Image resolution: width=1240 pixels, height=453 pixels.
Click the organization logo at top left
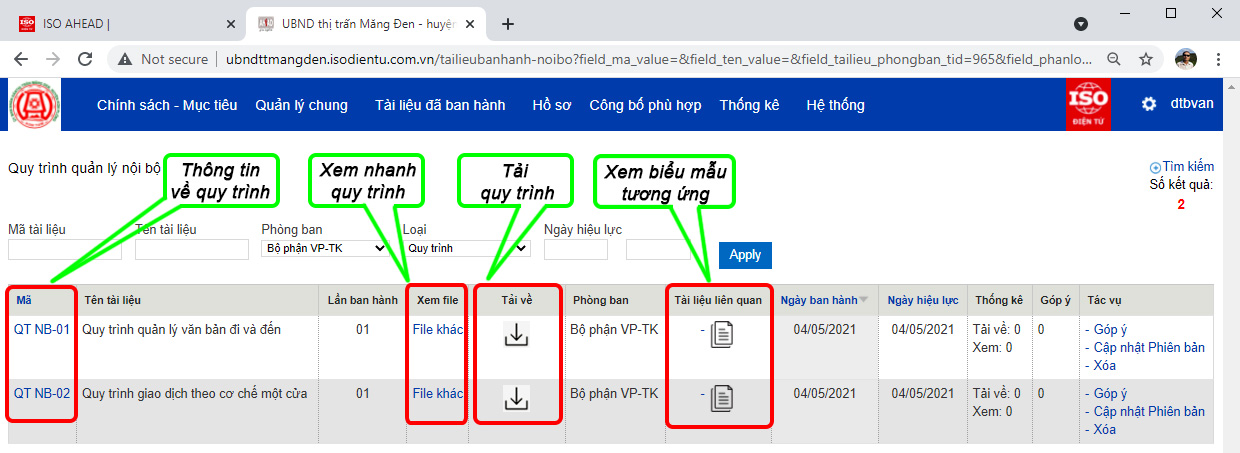35,105
